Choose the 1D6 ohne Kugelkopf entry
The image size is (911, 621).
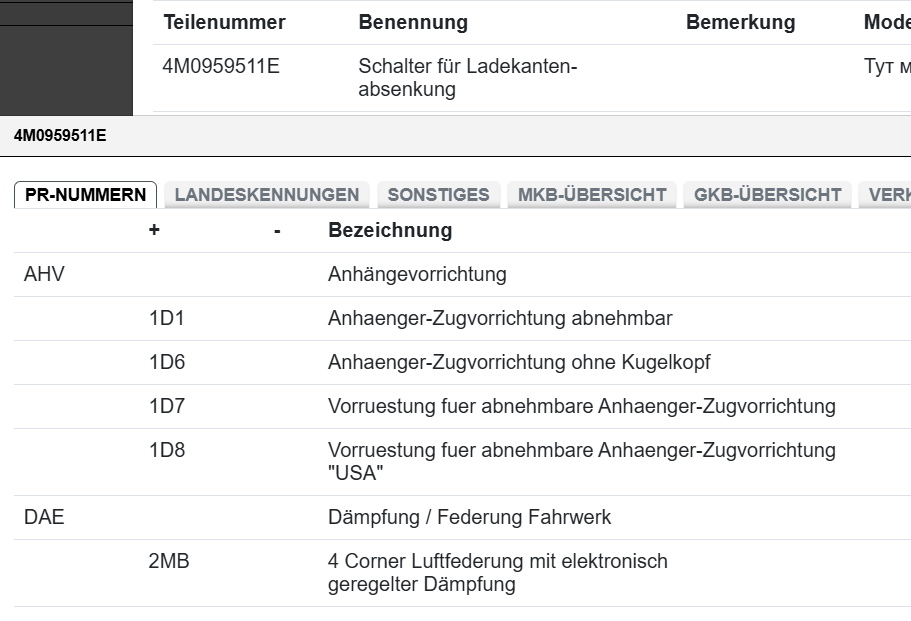tap(518, 362)
